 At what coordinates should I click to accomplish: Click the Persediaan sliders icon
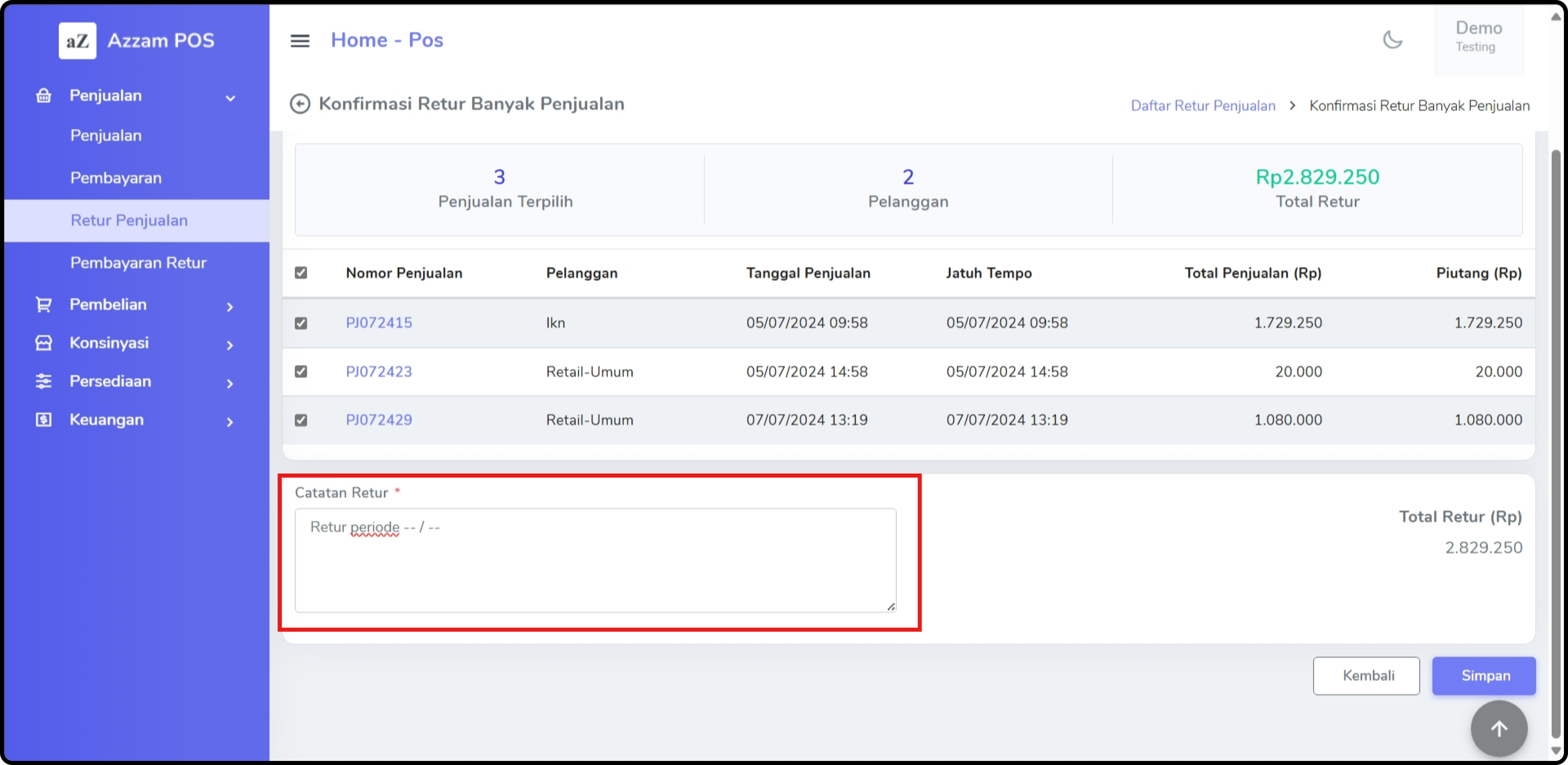tap(43, 381)
